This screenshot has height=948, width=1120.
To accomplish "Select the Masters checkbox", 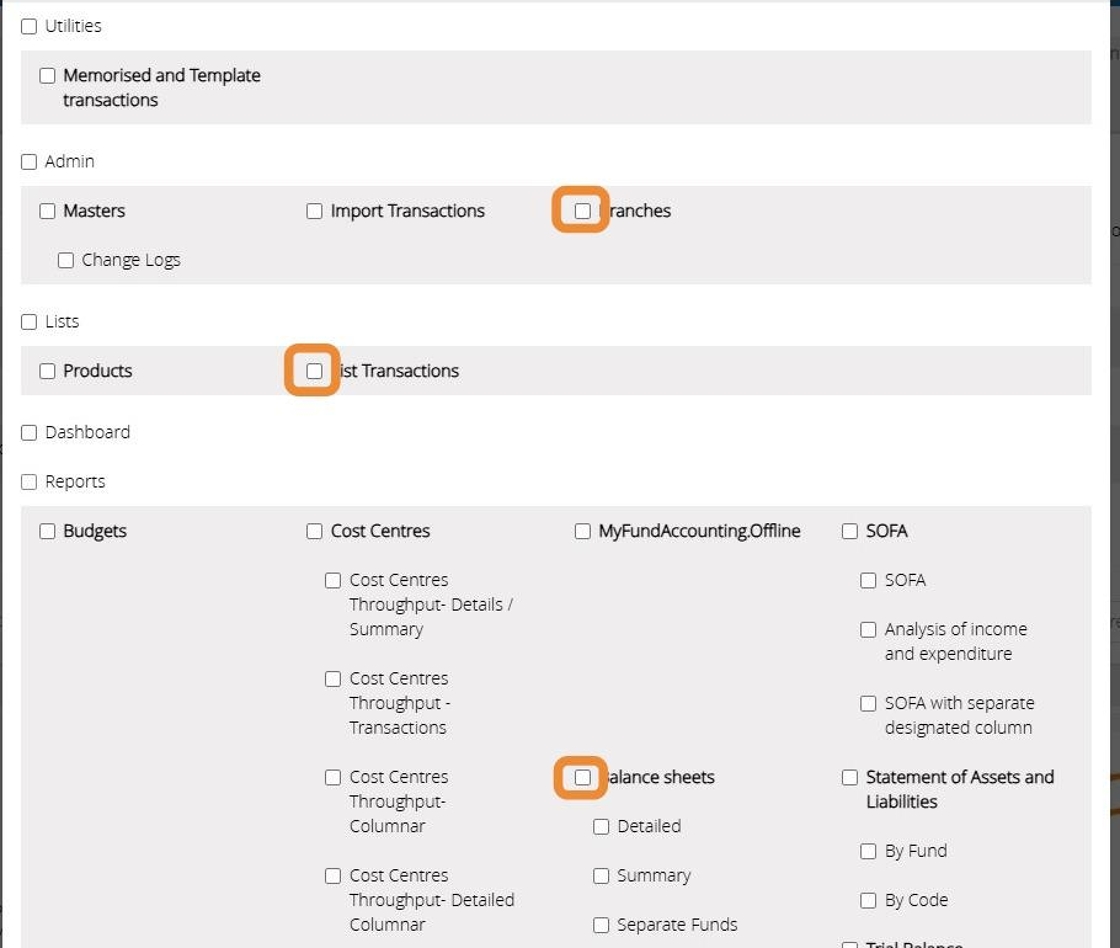I will pyautogui.click(x=47, y=211).
